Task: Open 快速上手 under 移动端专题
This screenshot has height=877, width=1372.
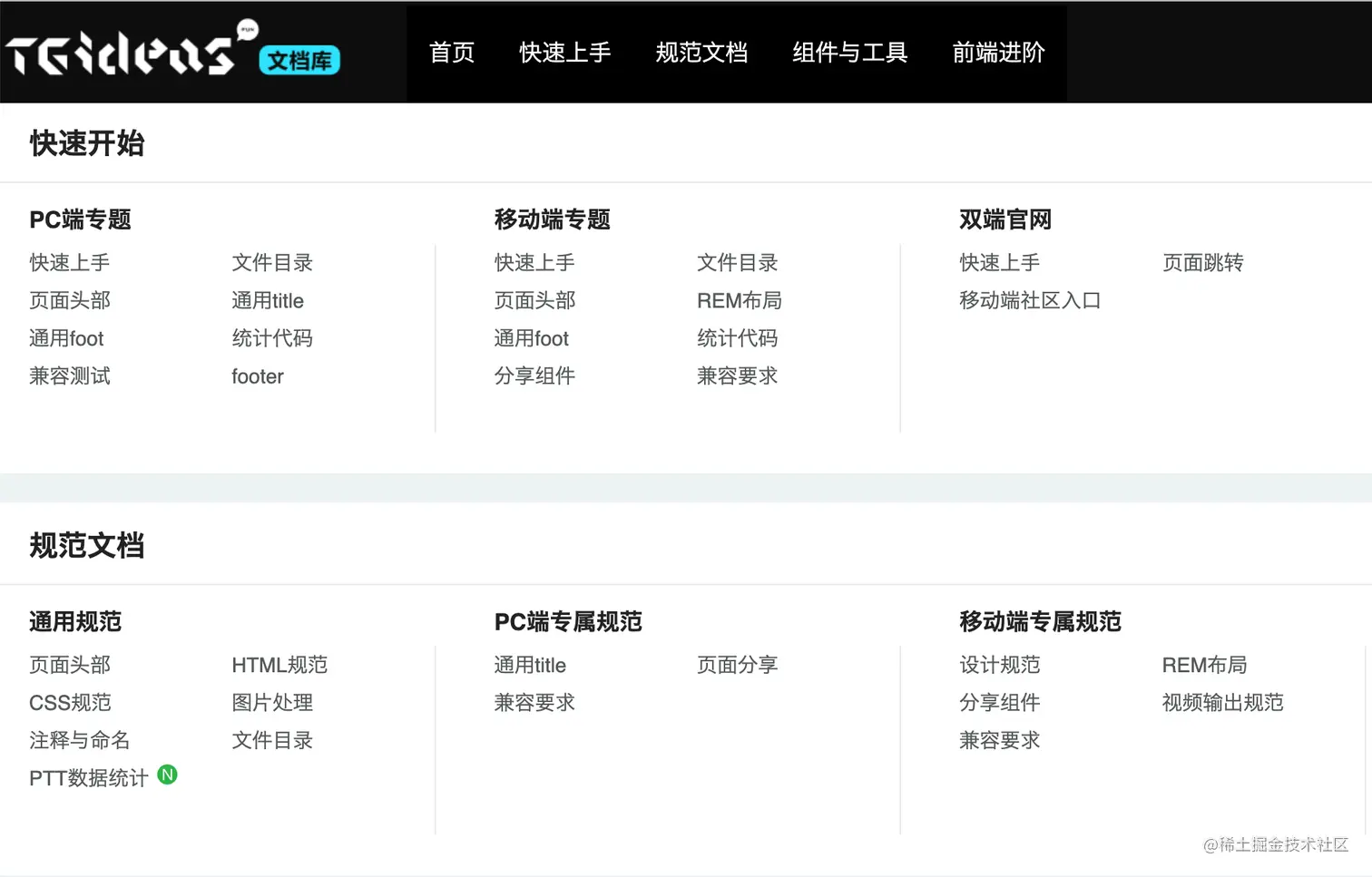Action: tap(534, 263)
